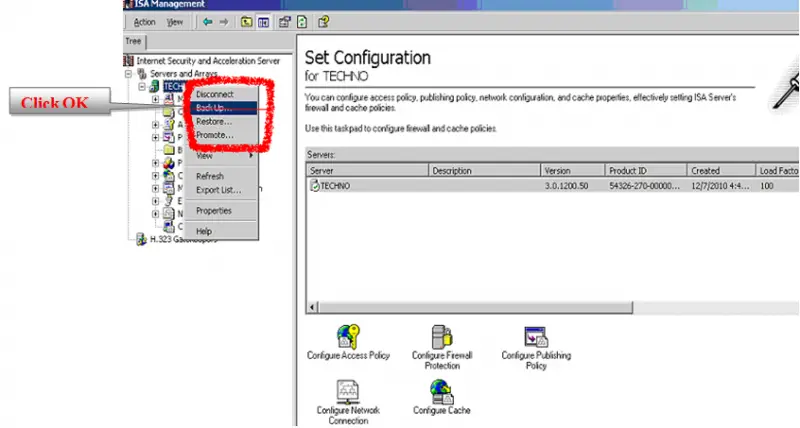The image size is (800, 428).
Task: Choose Promote... from the context menu
Action: click(x=221, y=135)
